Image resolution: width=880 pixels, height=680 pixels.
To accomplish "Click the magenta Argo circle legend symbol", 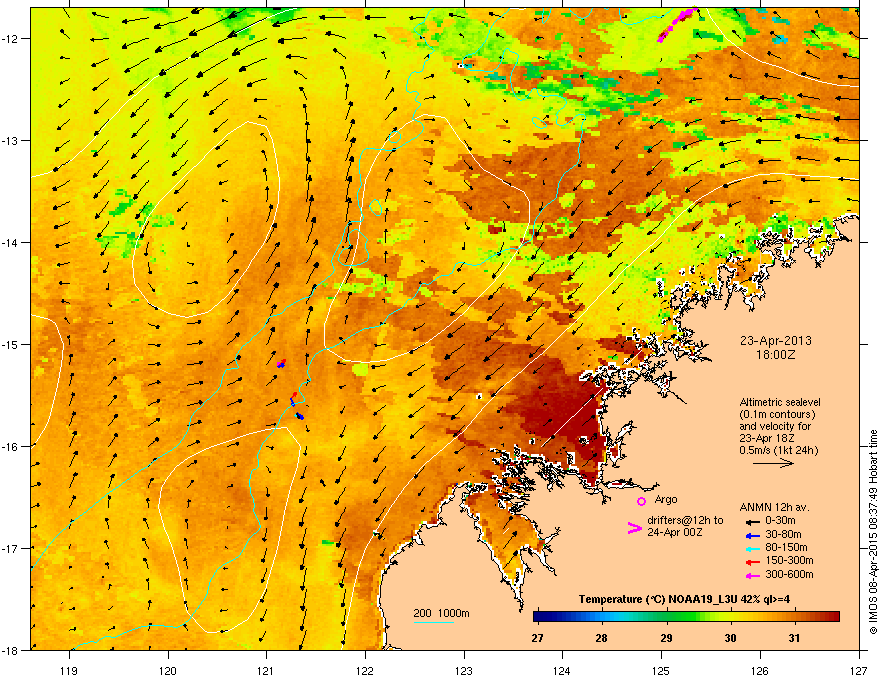I will click(x=641, y=501).
